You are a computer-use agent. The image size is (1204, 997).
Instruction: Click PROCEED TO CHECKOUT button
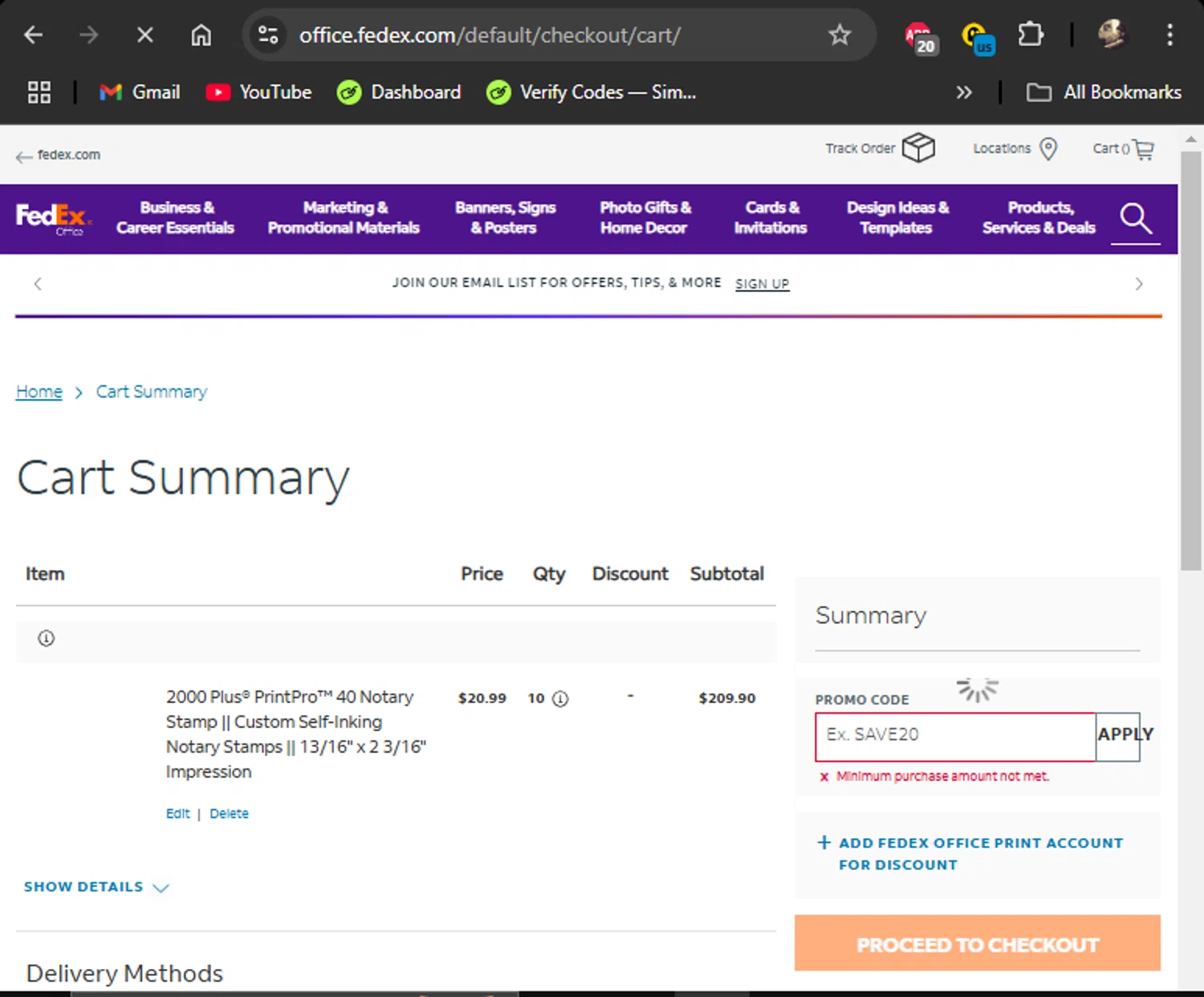(977, 944)
